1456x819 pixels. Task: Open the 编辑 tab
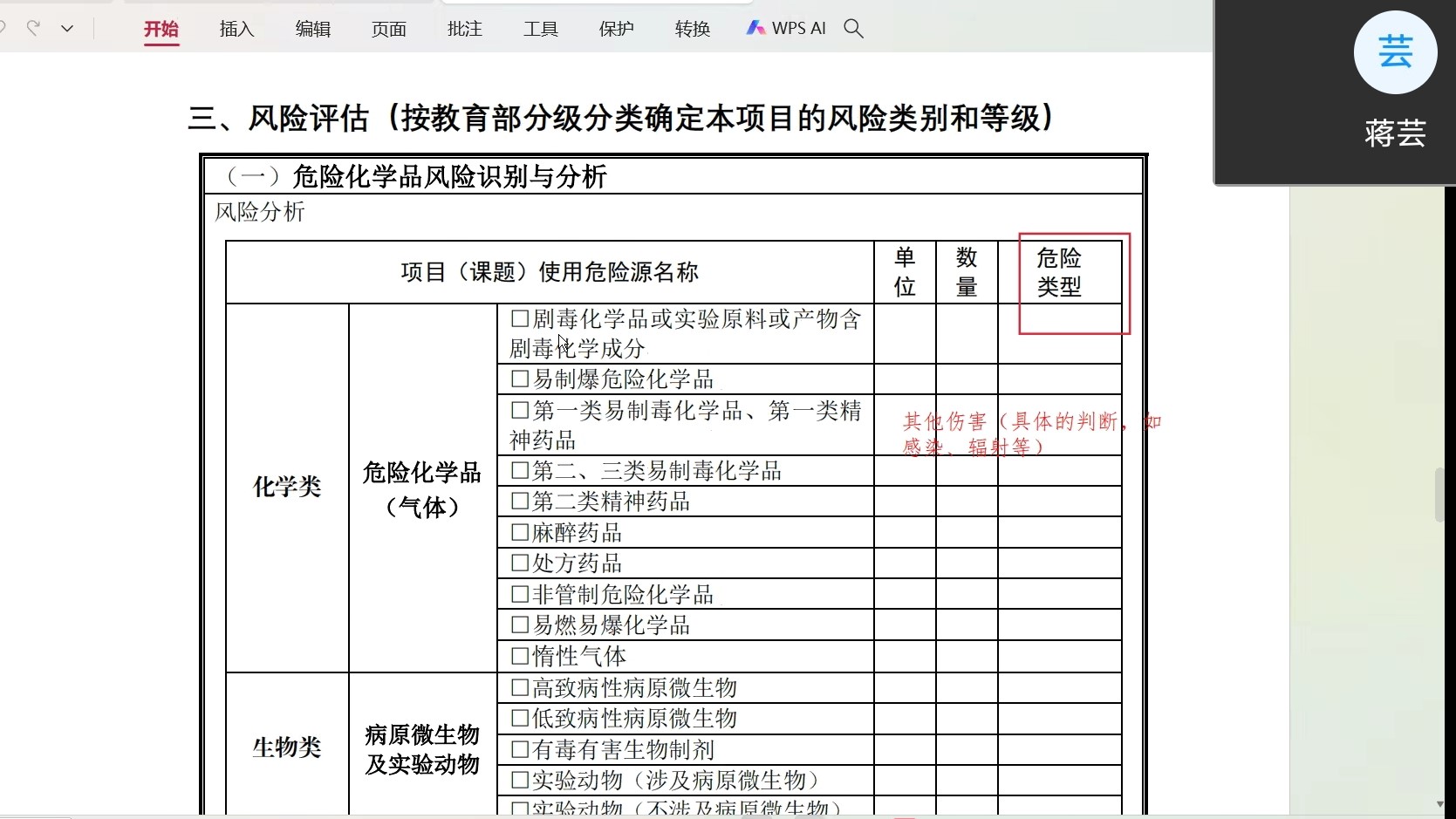coord(313,29)
